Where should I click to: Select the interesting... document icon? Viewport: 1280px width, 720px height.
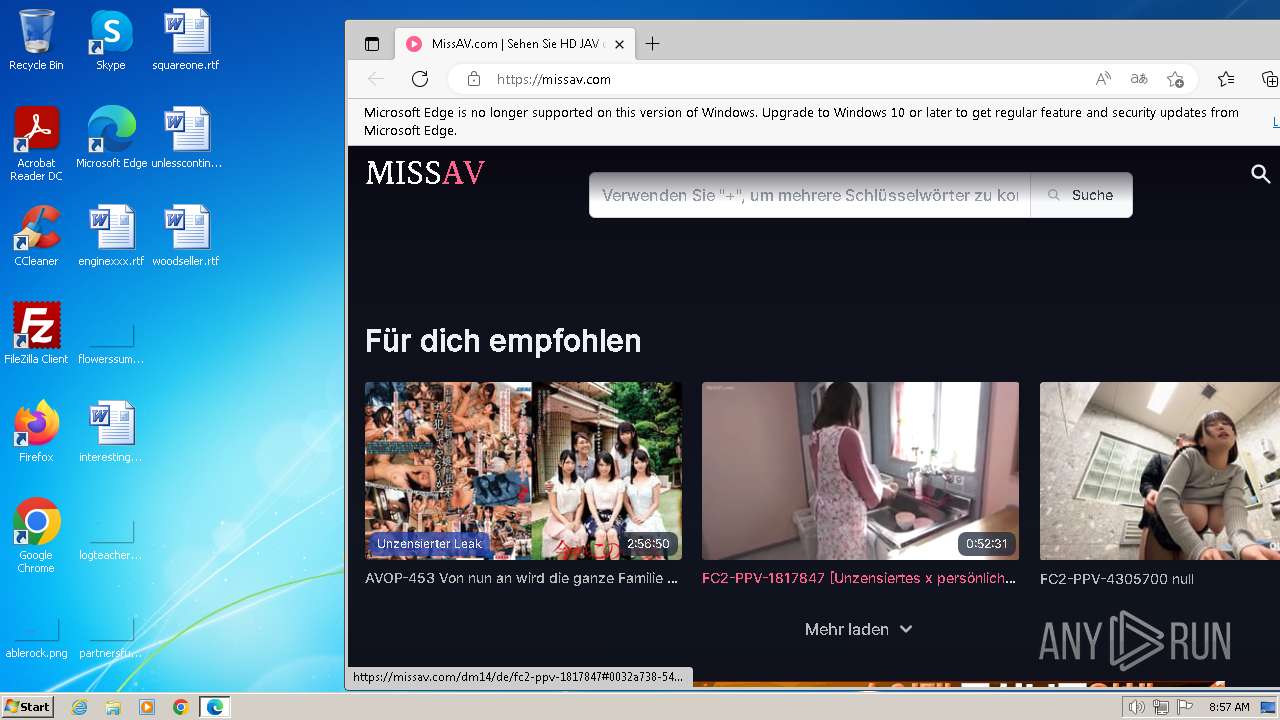(111, 431)
